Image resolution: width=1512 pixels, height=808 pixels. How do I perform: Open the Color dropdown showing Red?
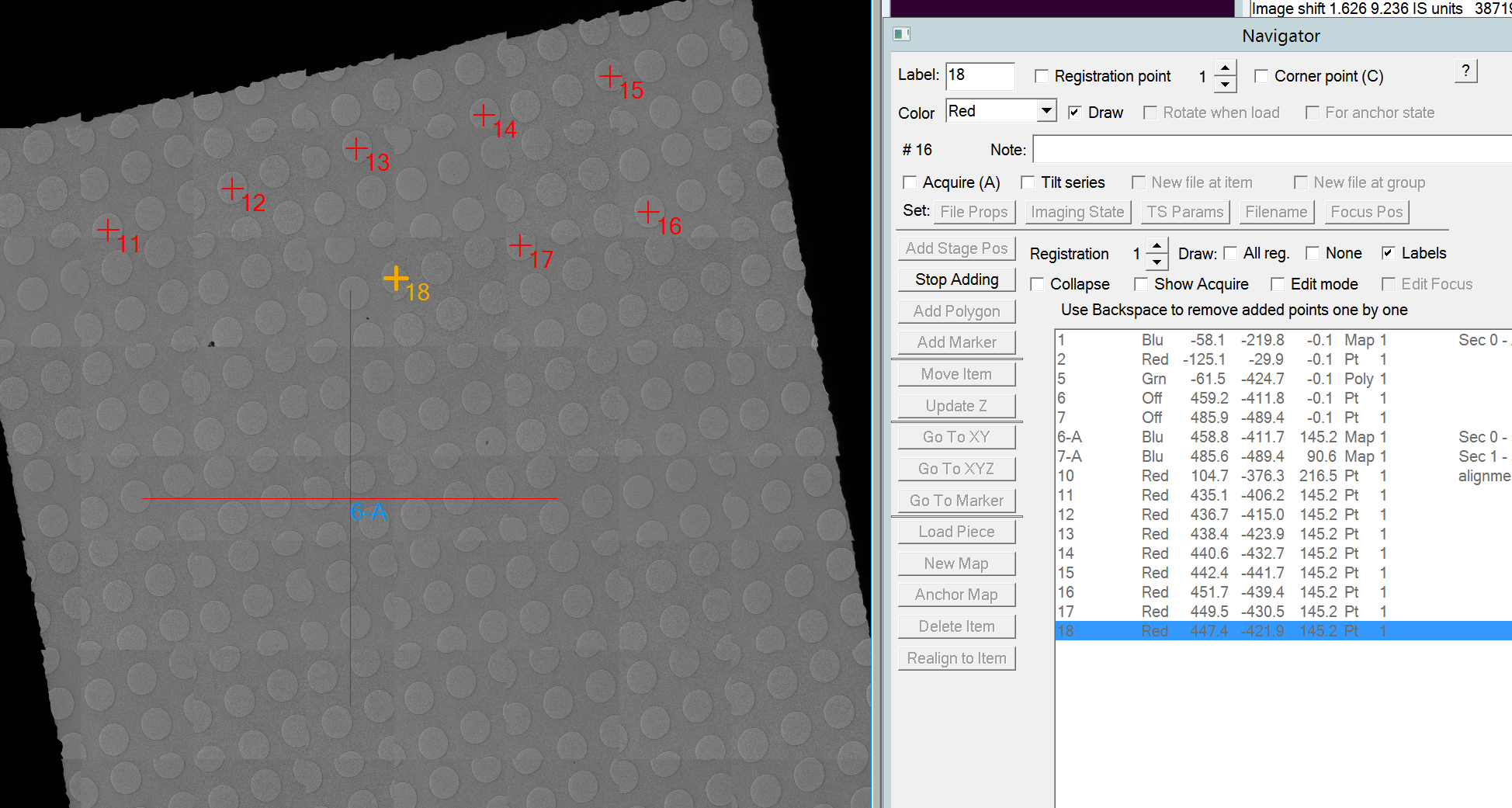(x=1001, y=111)
